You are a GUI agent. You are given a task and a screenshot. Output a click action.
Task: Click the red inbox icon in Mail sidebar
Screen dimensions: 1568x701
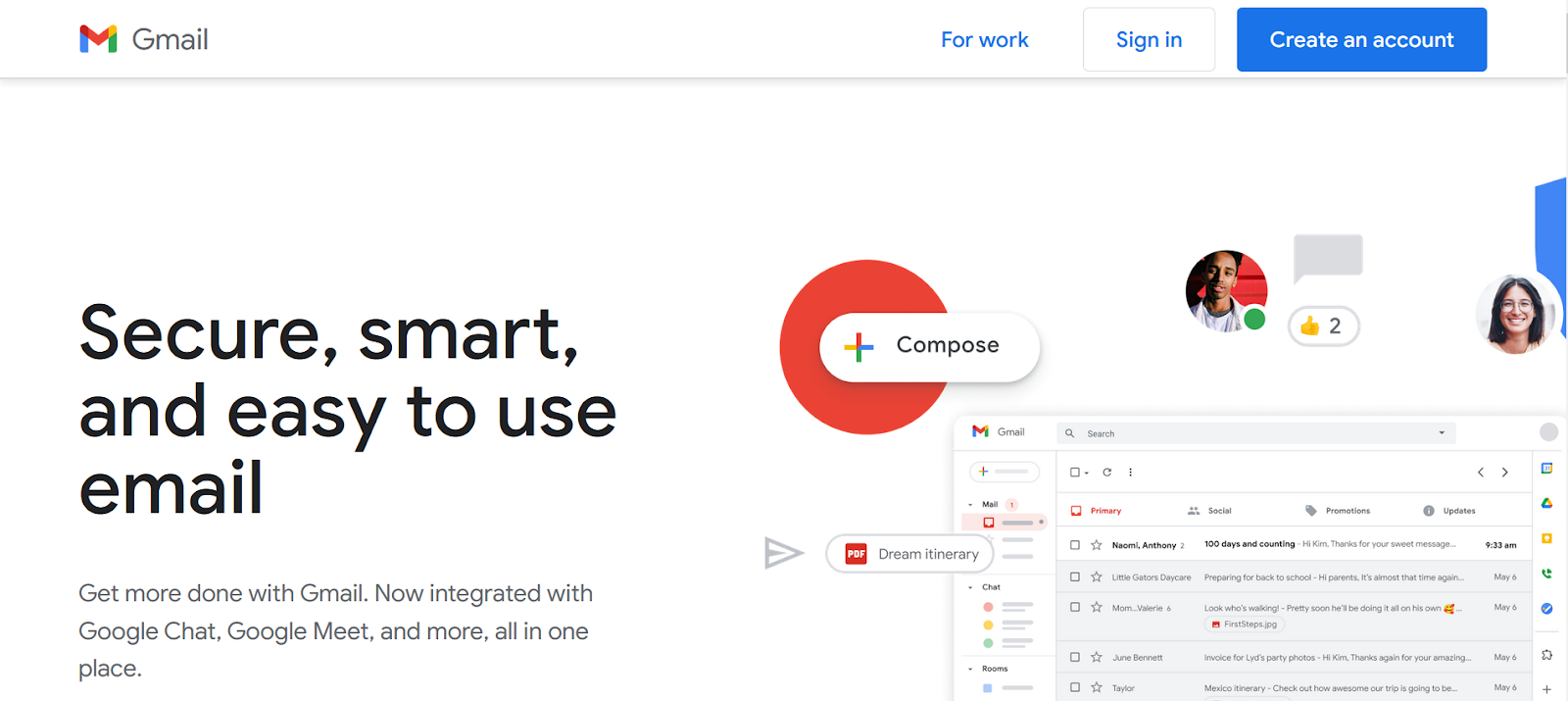tap(989, 523)
